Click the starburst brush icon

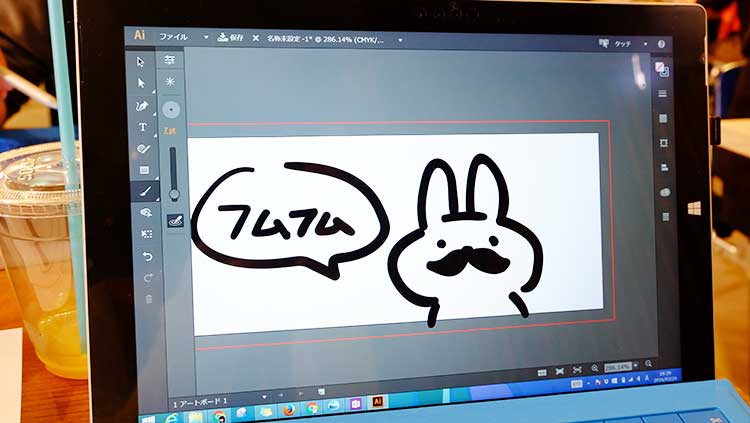(170, 82)
